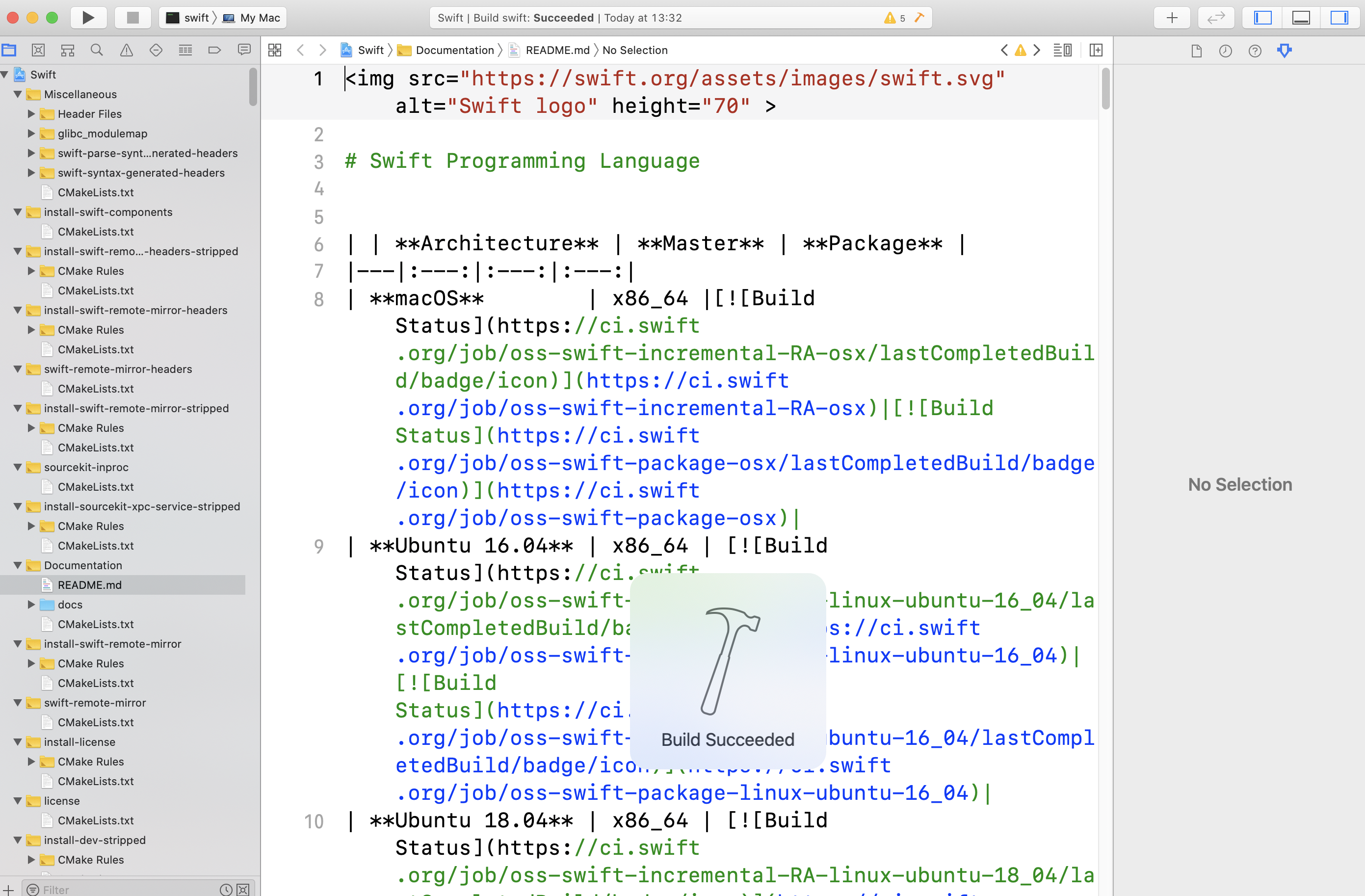The width and height of the screenshot is (1365, 896).
Task: Toggle source-controlled files filter
Action: [243, 890]
